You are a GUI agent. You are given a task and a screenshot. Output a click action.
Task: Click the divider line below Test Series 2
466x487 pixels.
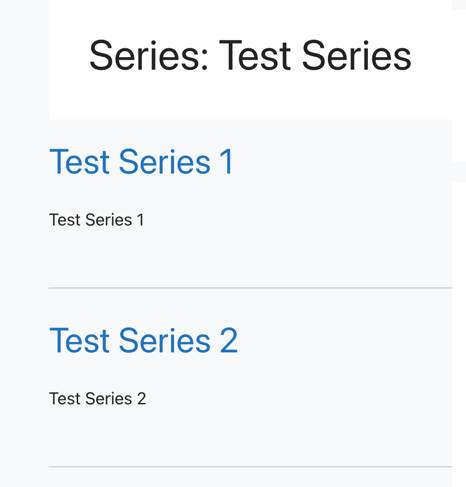pyautogui.click(x=250, y=466)
